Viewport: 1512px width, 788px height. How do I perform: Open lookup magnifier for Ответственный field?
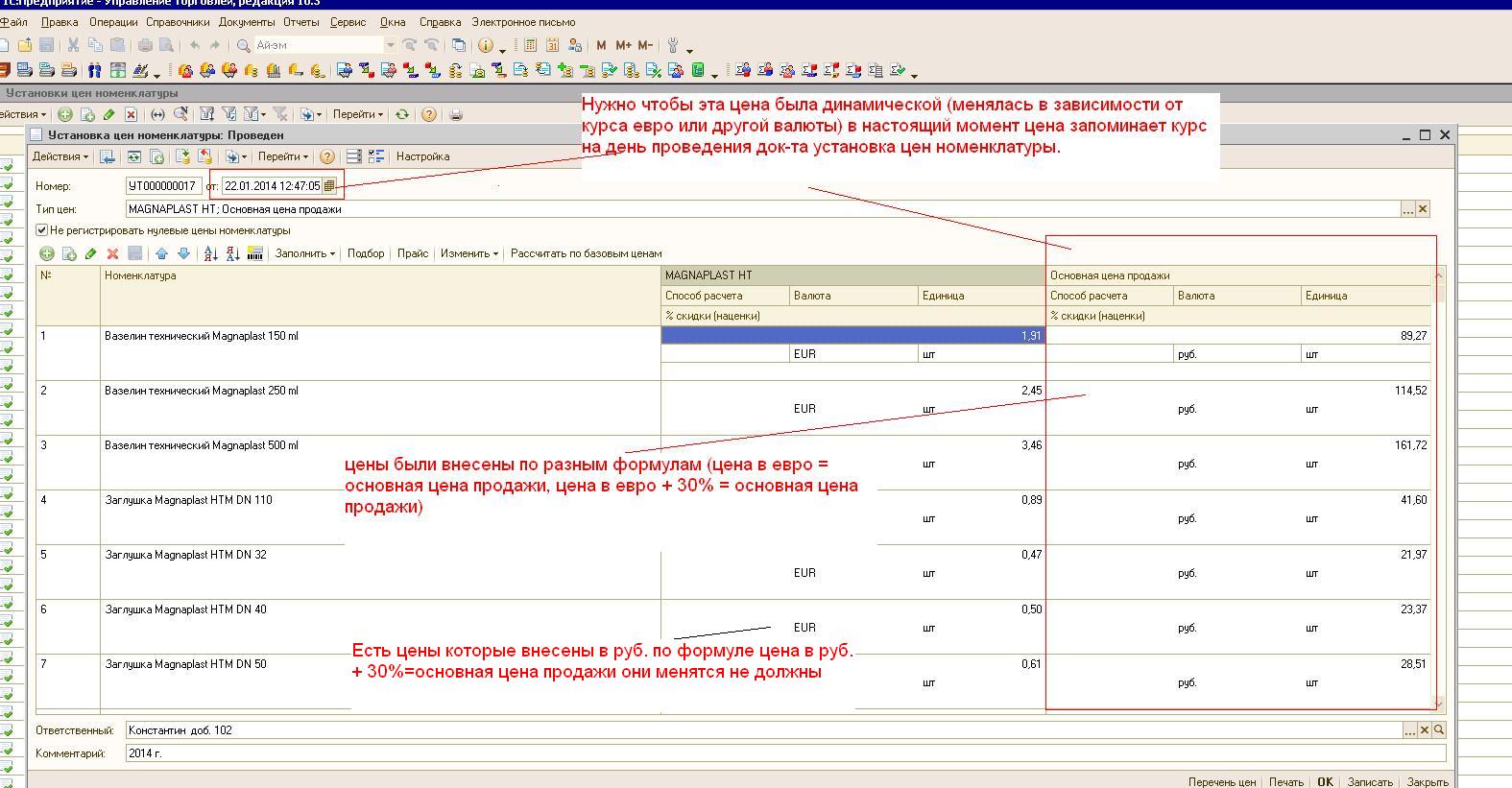pos(1438,730)
